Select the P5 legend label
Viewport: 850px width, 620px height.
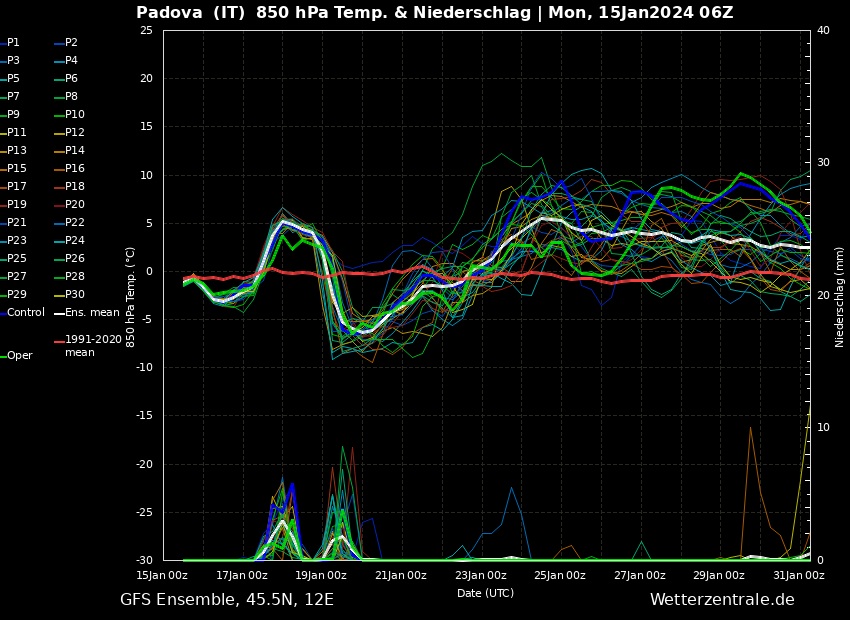[13, 79]
